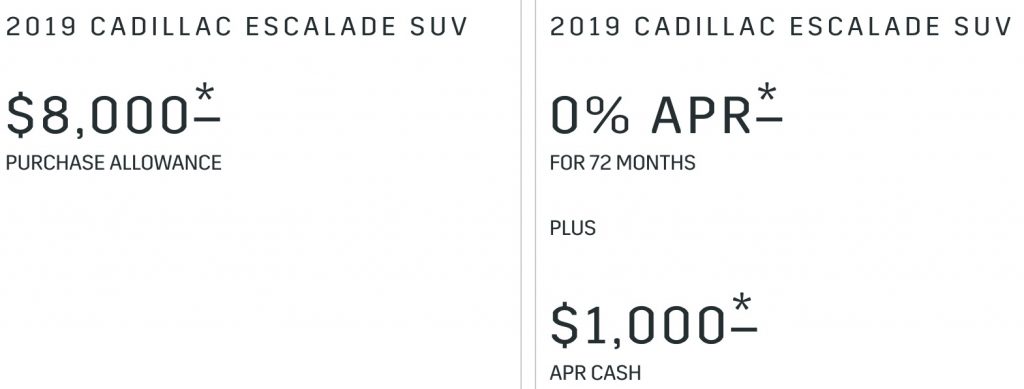Click the $1,000 amount in the APR offer
The image size is (1024, 389).
[x=638, y=326]
